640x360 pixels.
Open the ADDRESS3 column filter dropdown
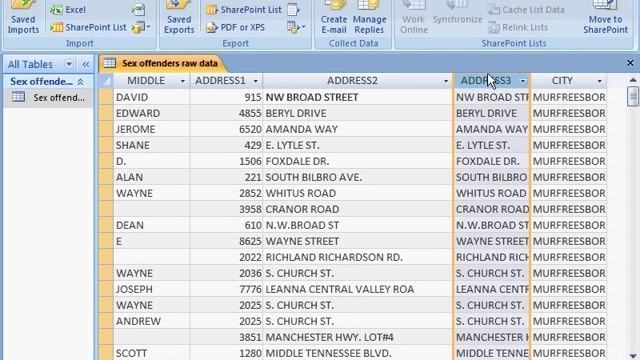(522, 81)
